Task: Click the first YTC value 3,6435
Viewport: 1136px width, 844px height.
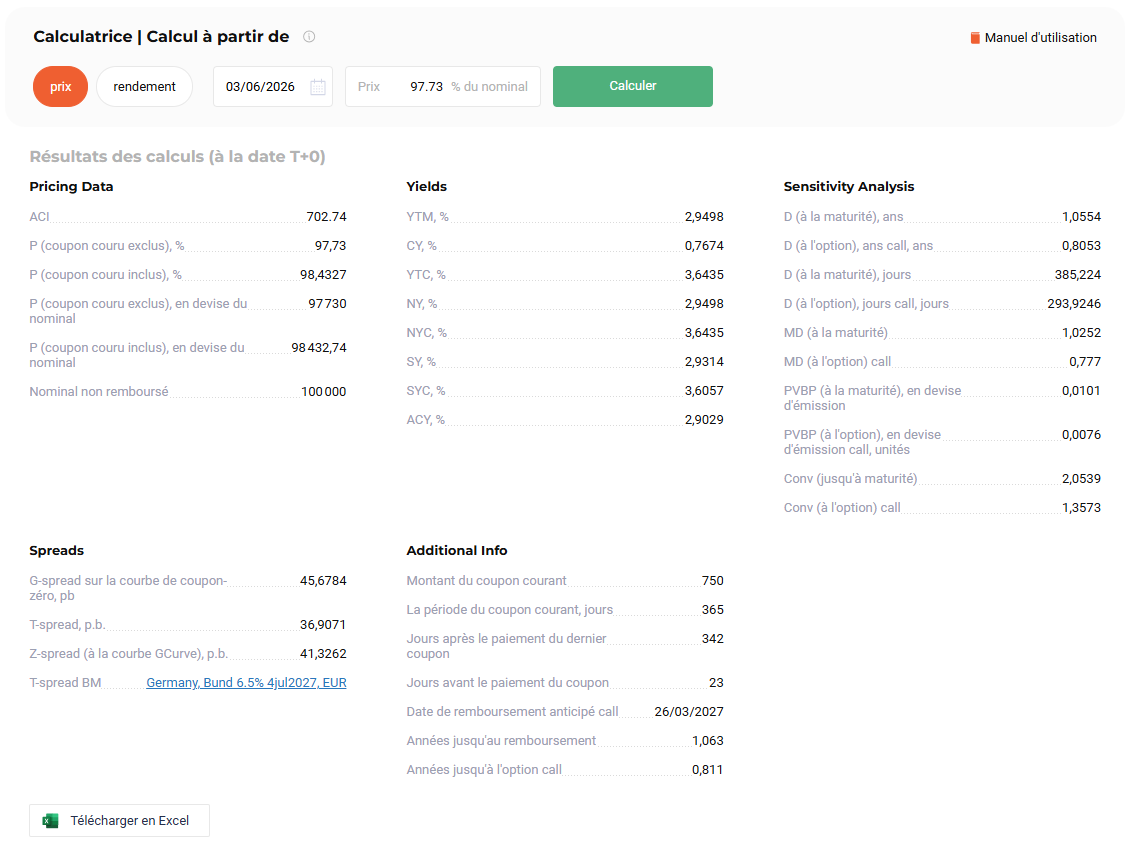Action: [x=704, y=275]
